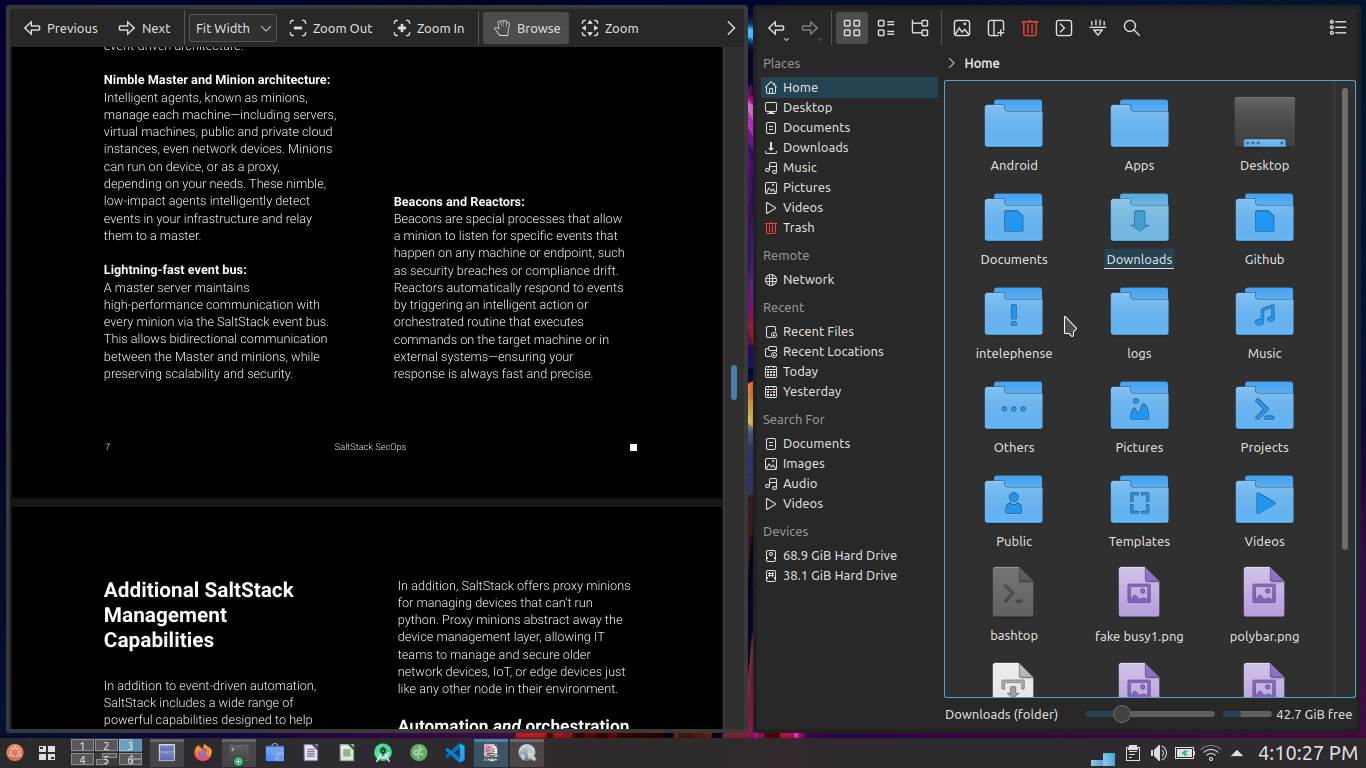Select the Zoom tool in viewer
The image size is (1366, 768).
point(610,28)
